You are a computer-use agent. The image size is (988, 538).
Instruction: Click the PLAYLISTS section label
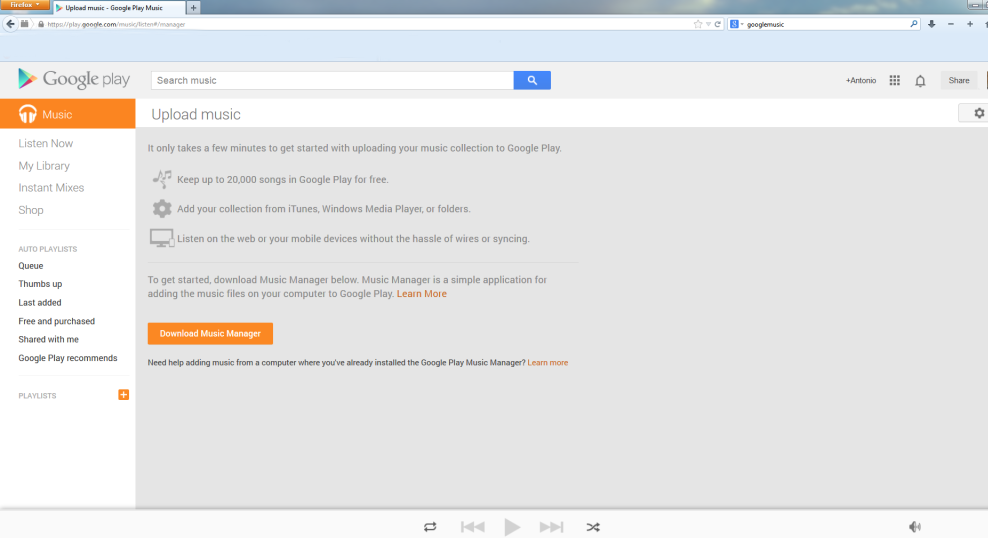tap(37, 396)
